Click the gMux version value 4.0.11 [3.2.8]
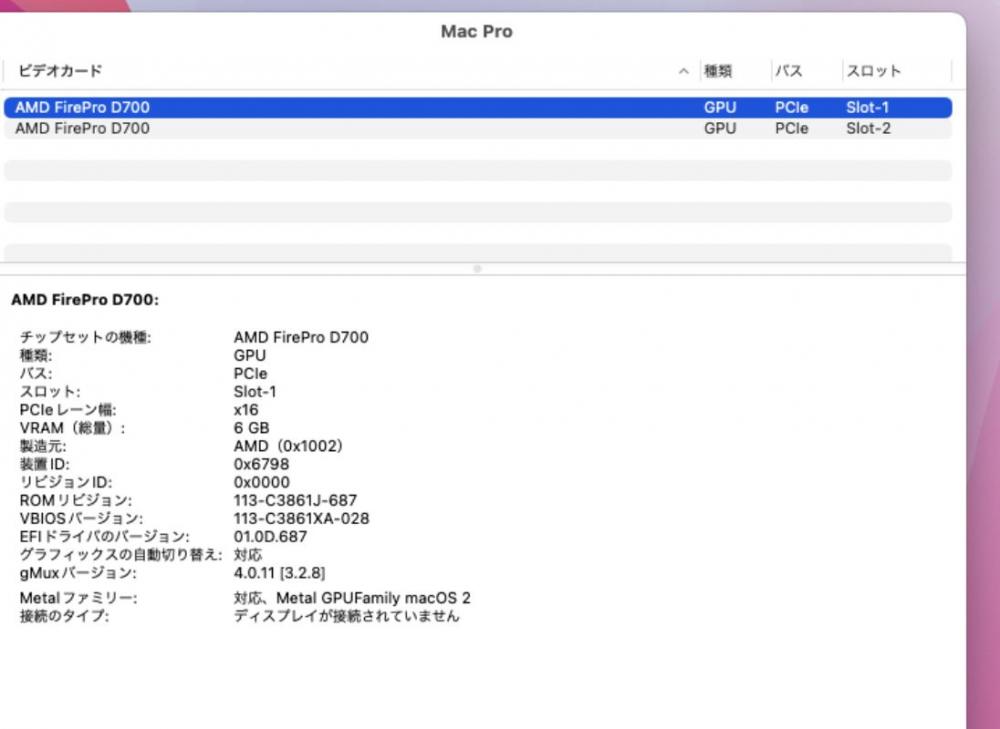 (x=279, y=573)
